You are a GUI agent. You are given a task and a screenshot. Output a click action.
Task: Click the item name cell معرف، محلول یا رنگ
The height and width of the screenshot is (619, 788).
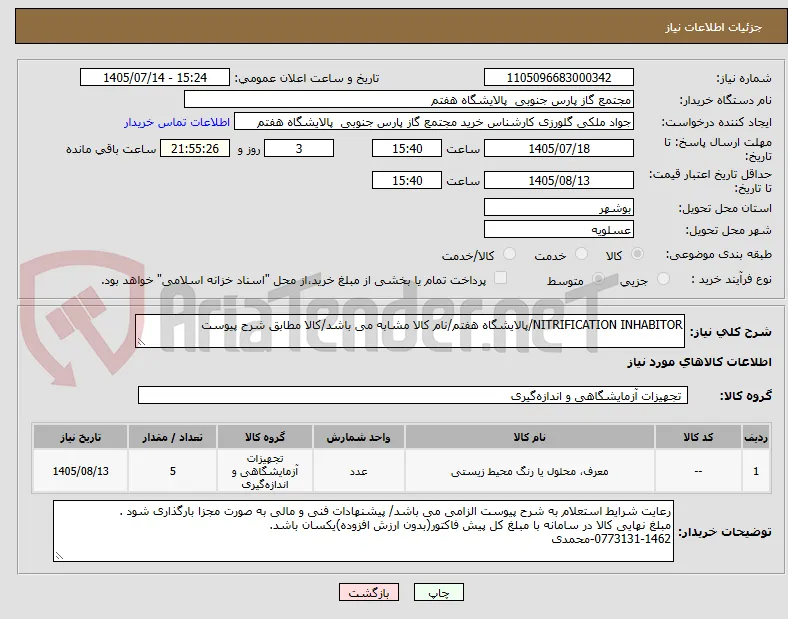coord(530,471)
